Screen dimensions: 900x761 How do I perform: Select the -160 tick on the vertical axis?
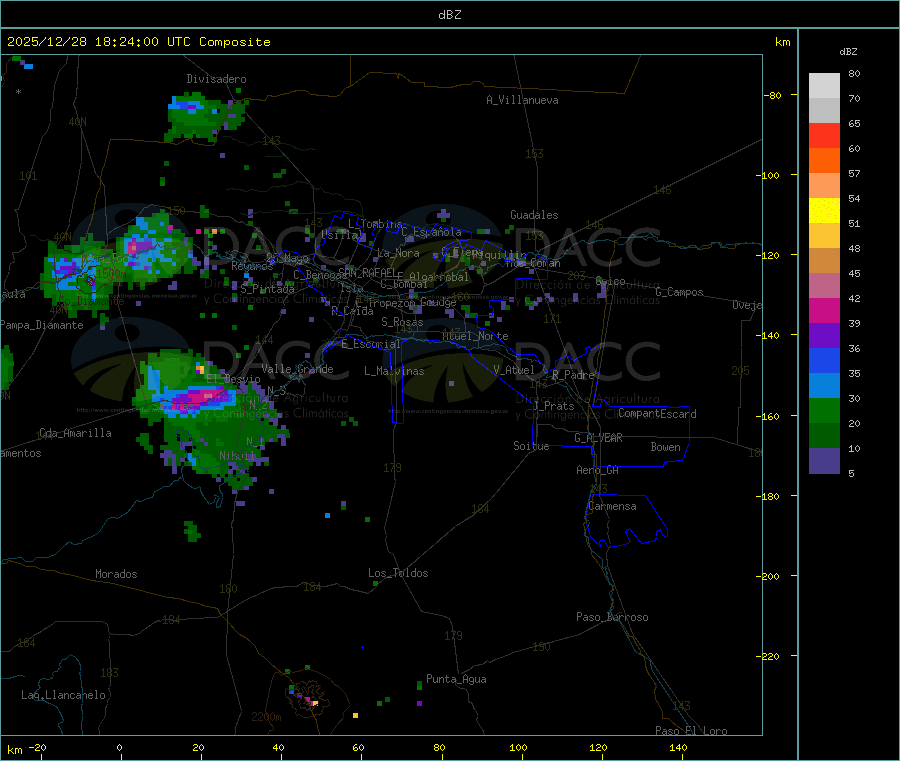(x=770, y=416)
